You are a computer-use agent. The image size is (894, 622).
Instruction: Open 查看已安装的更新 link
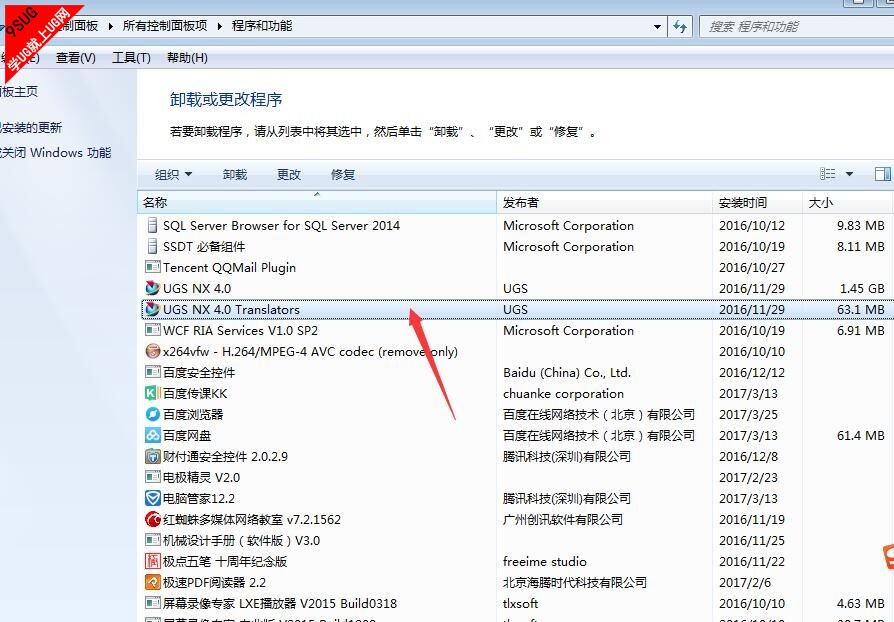(31, 128)
